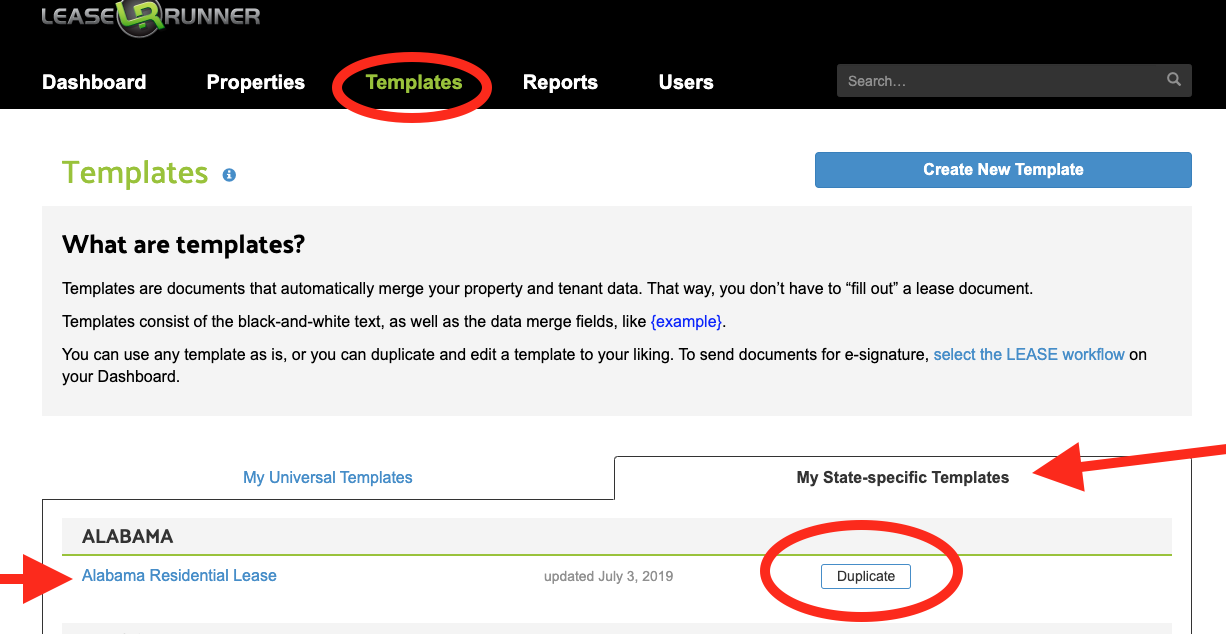Click the 'updated July 3, 2019' text
This screenshot has width=1226, height=634.
(x=608, y=577)
